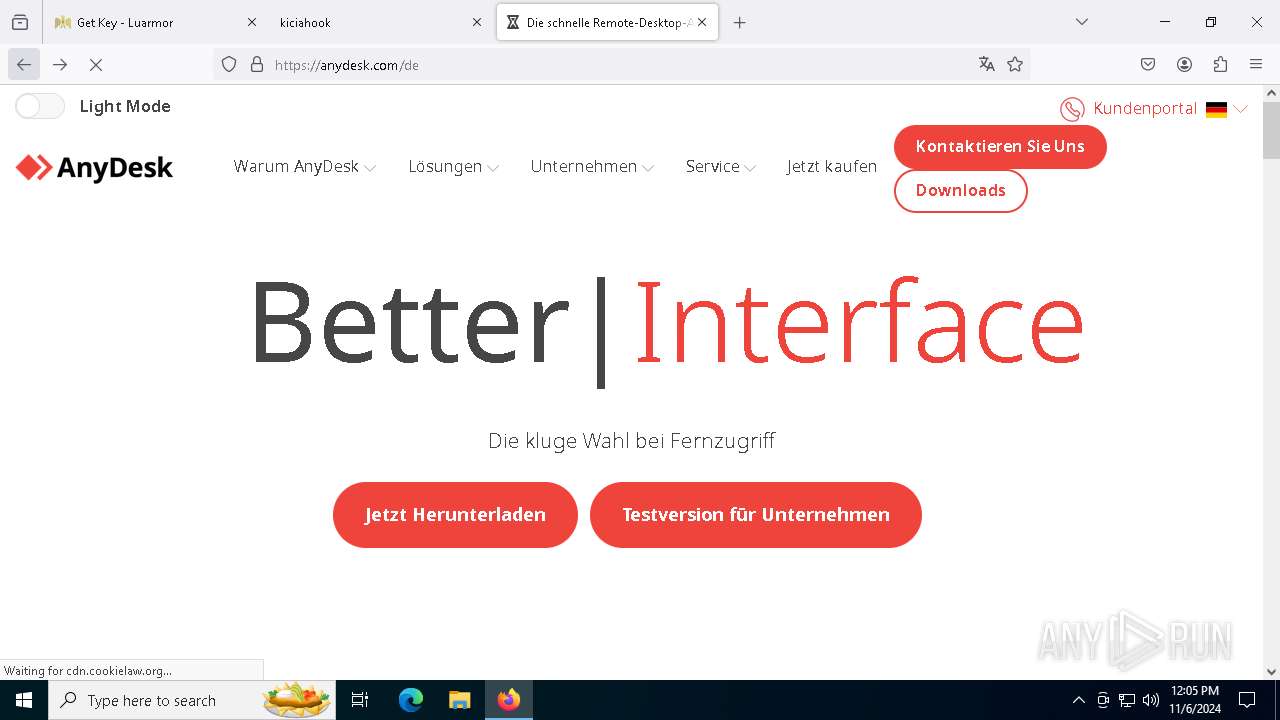Expand the language selector chevron
The height and width of the screenshot is (720, 1280).
(1241, 109)
